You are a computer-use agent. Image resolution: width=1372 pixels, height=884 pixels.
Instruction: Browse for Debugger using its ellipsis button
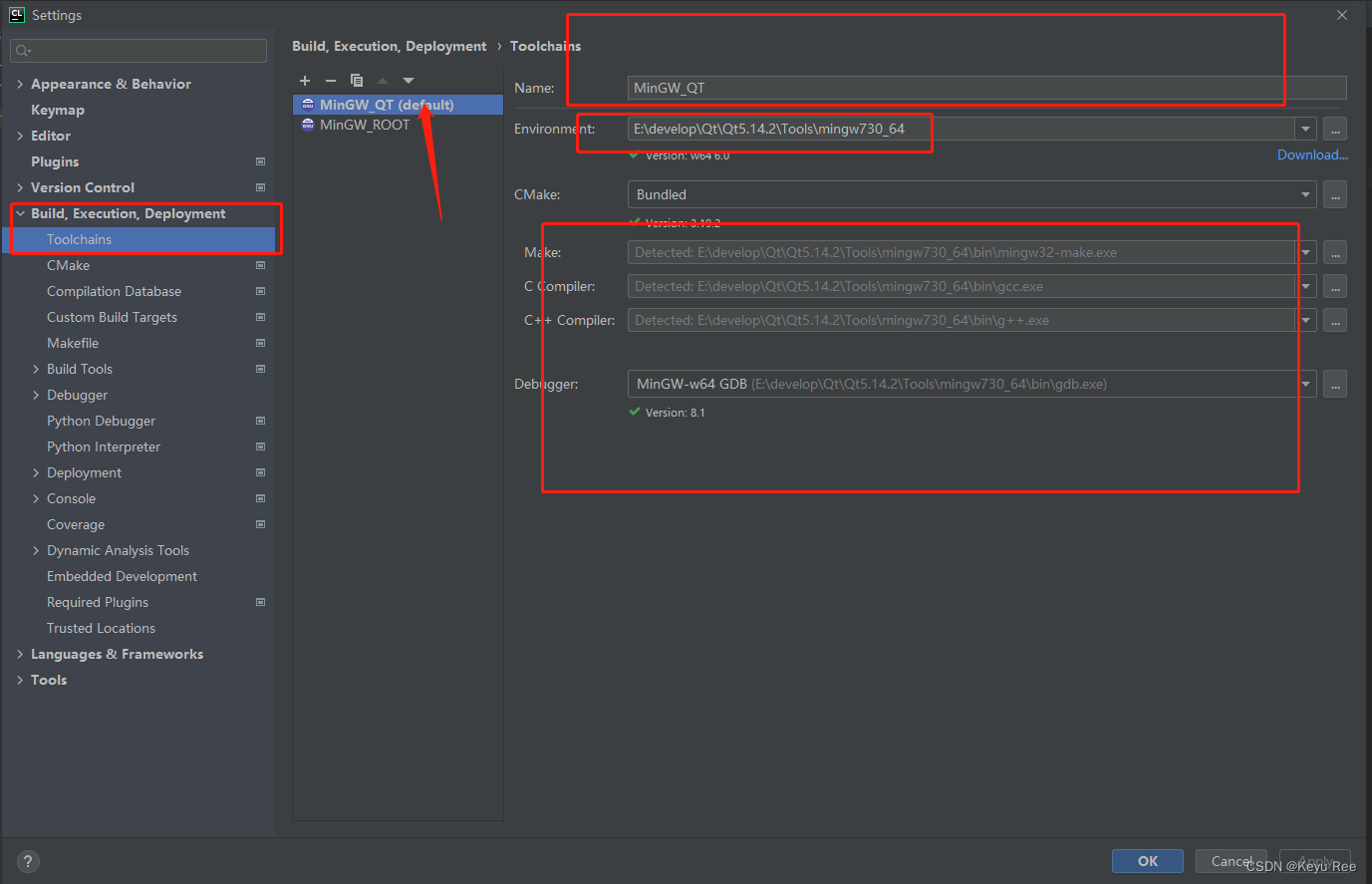tap(1335, 384)
